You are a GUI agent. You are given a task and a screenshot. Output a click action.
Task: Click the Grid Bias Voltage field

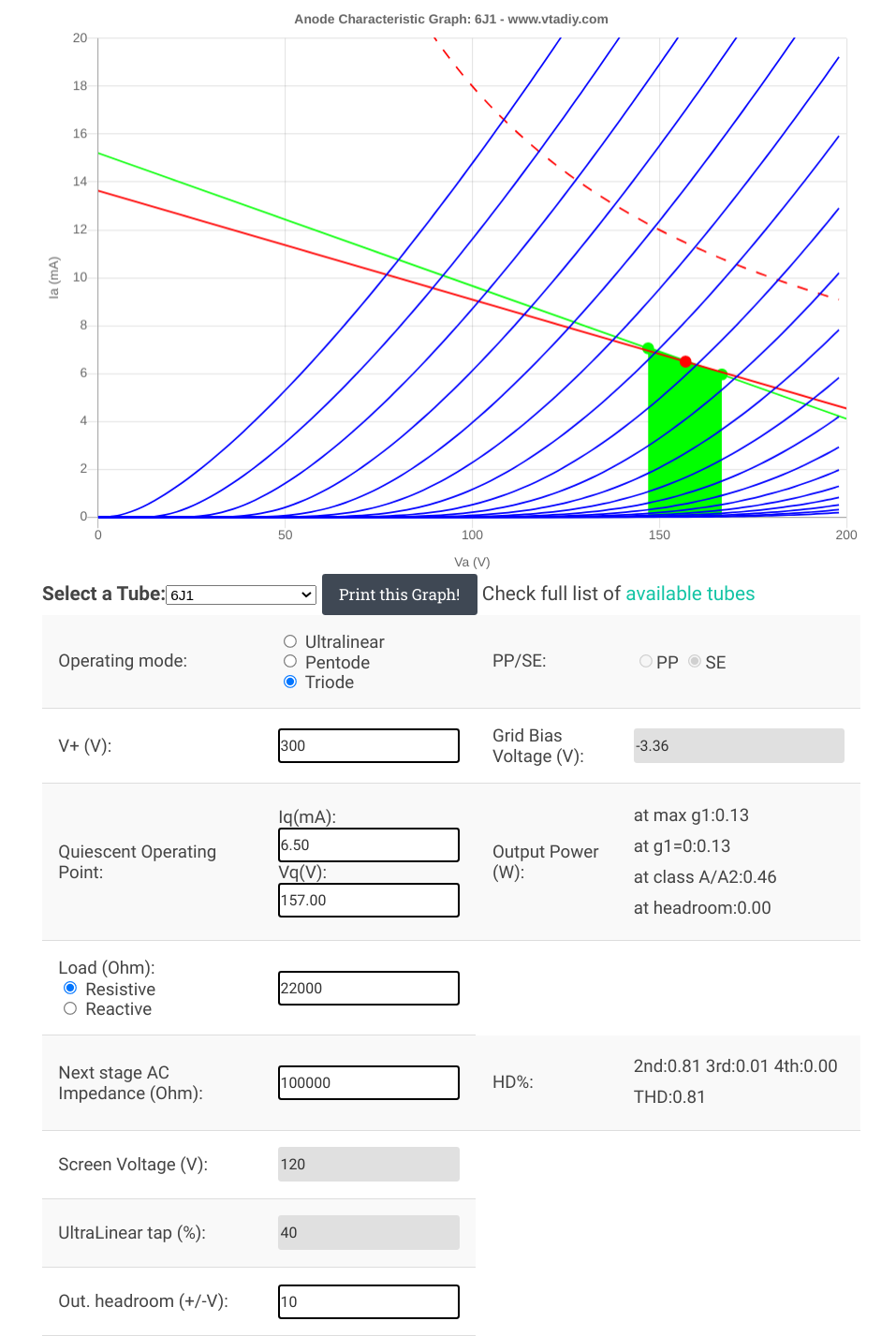[739, 745]
